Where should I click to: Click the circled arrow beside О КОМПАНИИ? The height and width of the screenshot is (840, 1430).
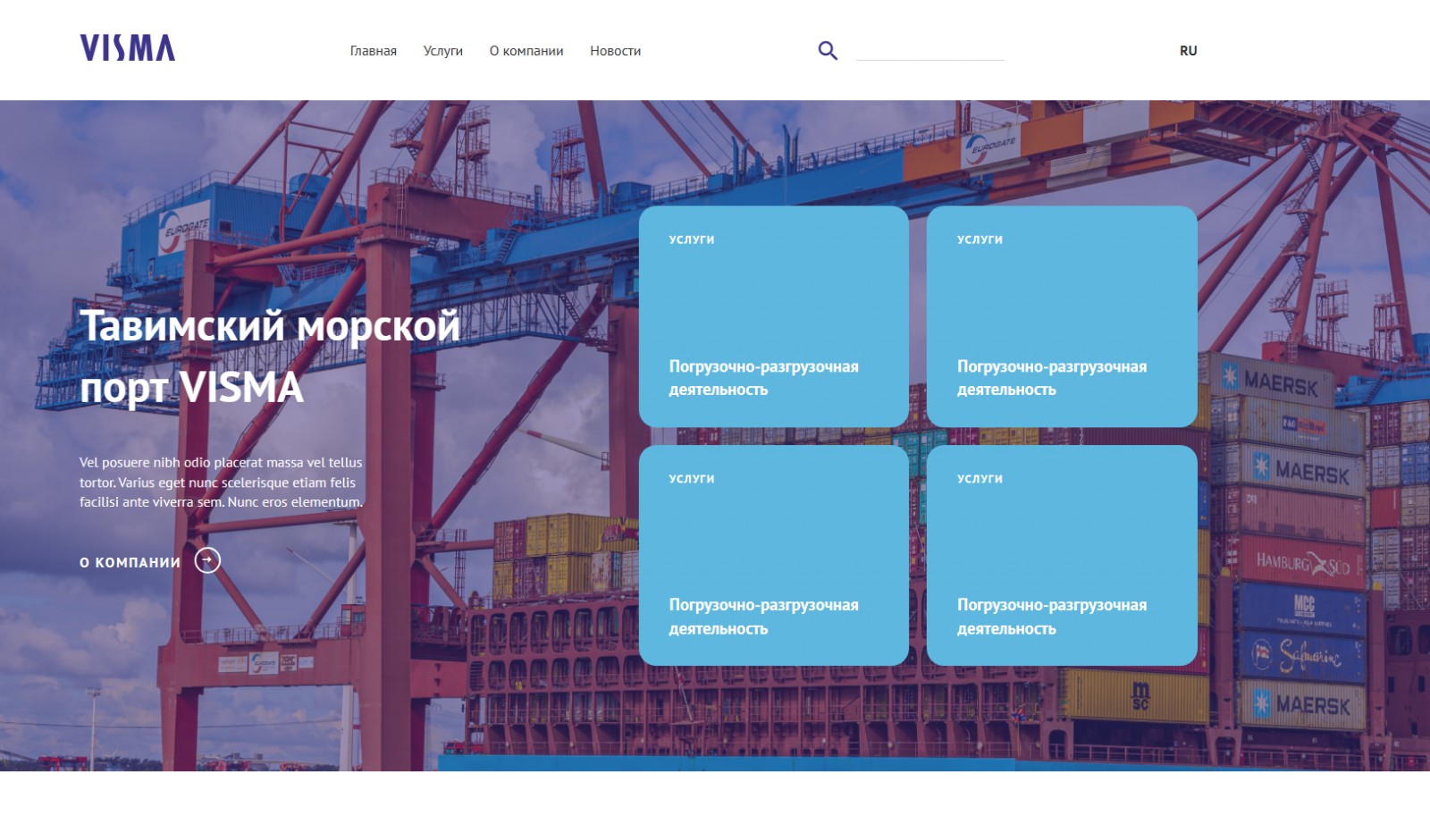tap(207, 560)
